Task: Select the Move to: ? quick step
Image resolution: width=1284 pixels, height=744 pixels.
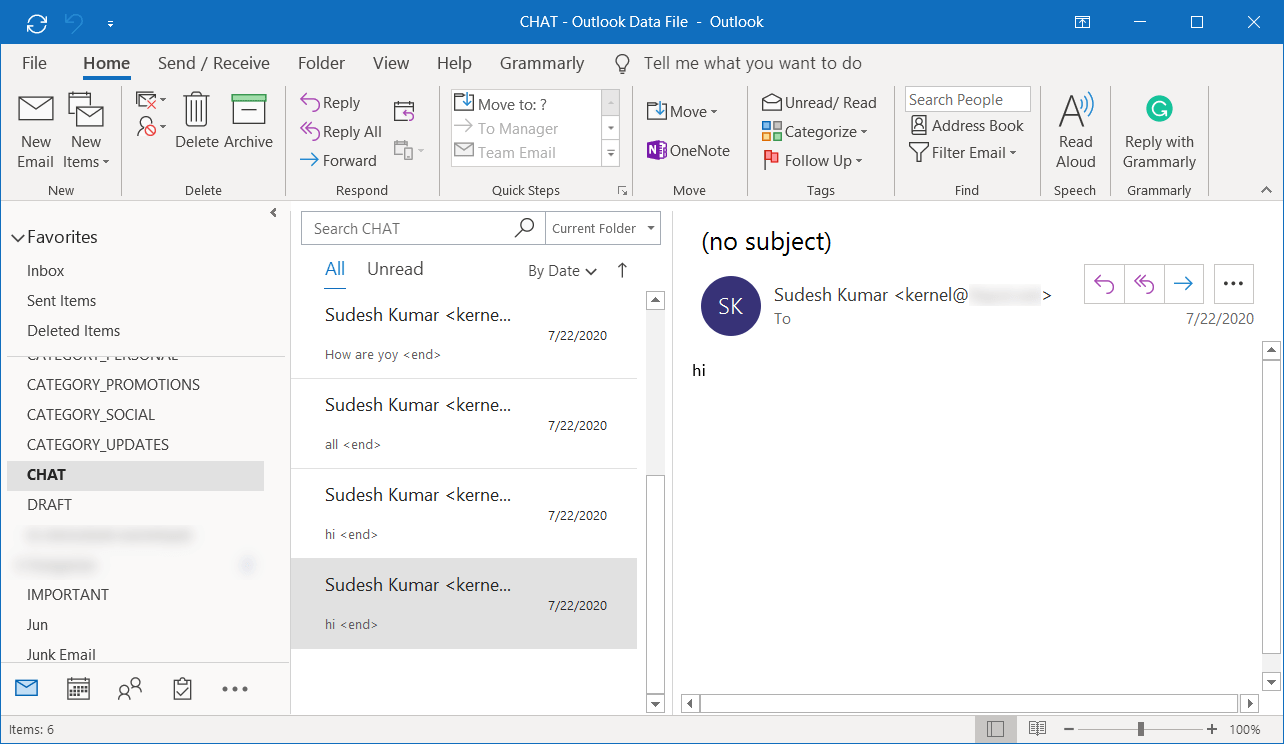Action: coord(524,104)
